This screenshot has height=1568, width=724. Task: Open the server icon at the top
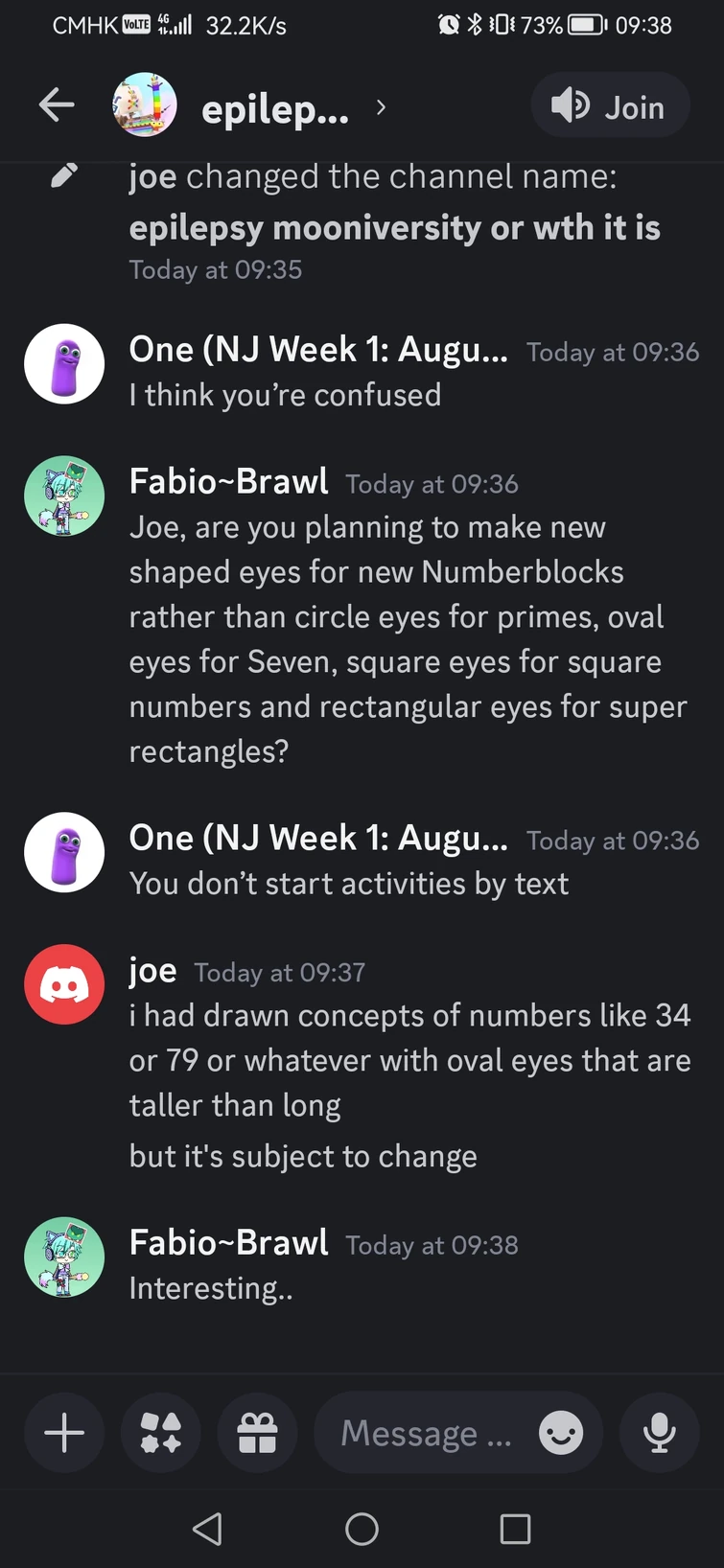click(x=145, y=106)
